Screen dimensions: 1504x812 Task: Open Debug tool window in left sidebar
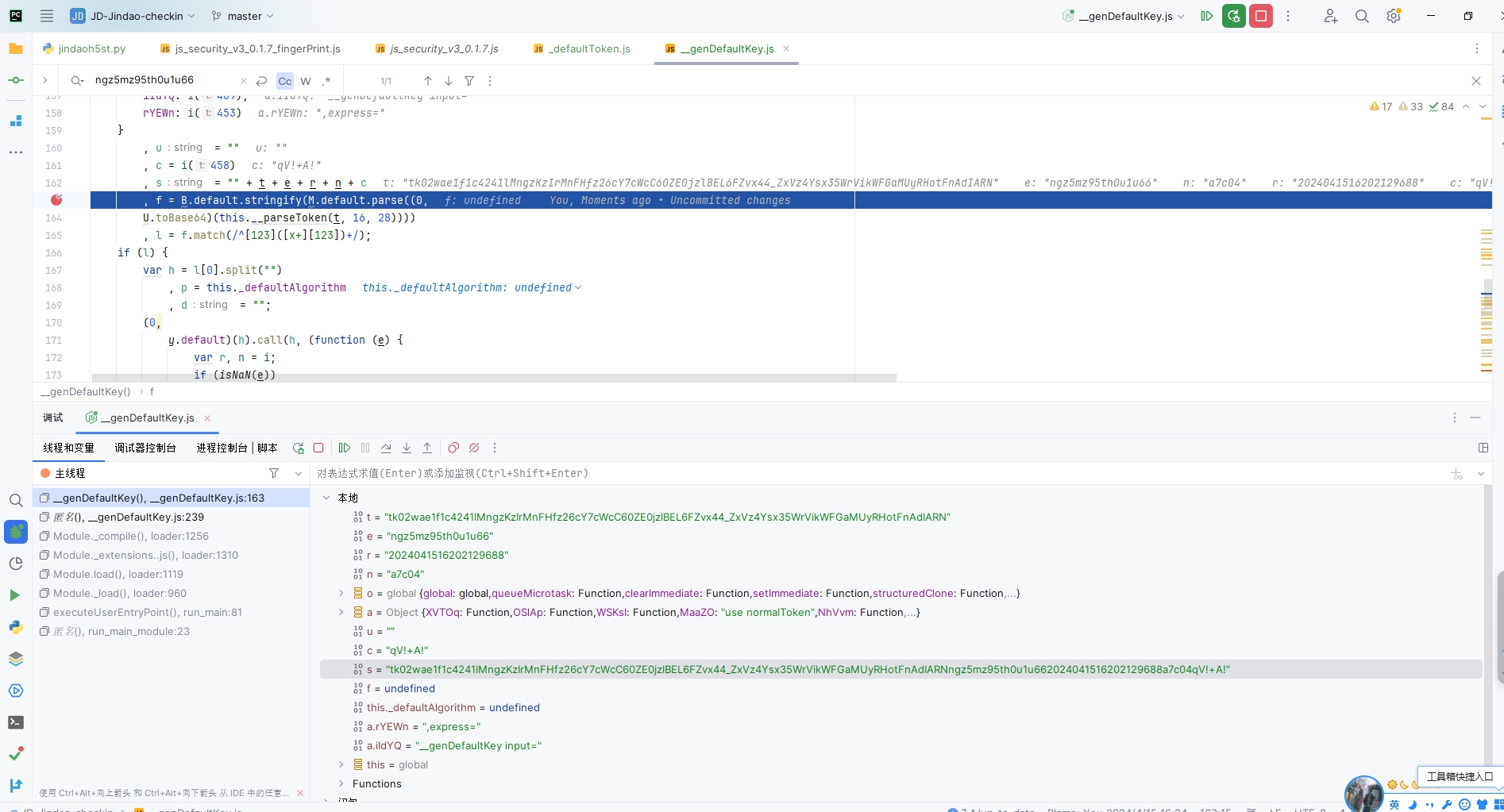16,532
